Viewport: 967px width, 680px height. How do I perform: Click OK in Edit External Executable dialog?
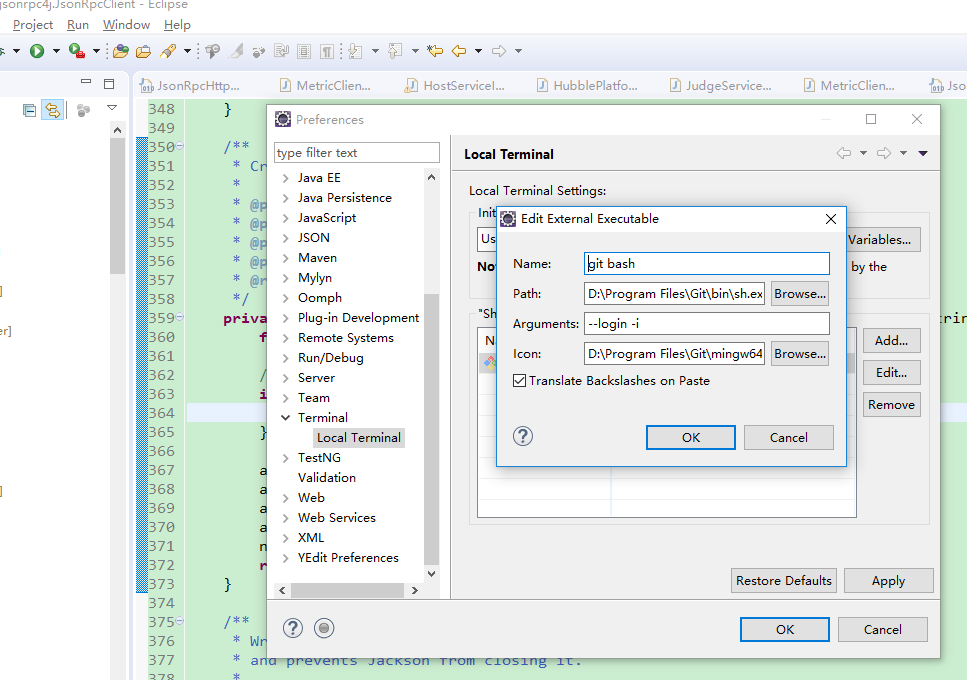(690, 437)
